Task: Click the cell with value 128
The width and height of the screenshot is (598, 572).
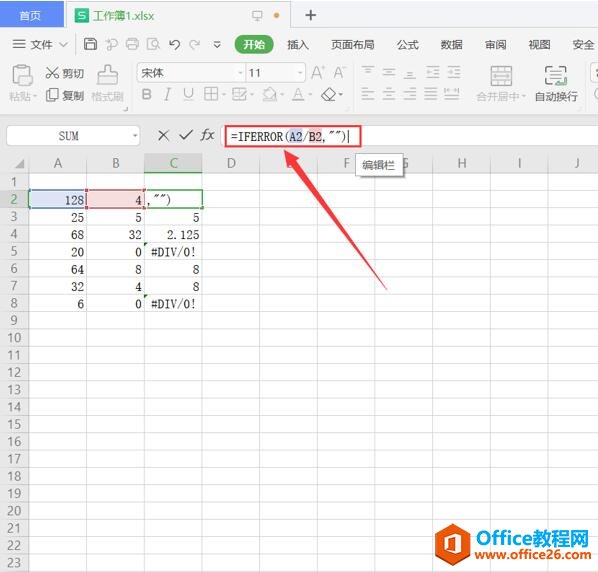Action: (x=58, y=199)
